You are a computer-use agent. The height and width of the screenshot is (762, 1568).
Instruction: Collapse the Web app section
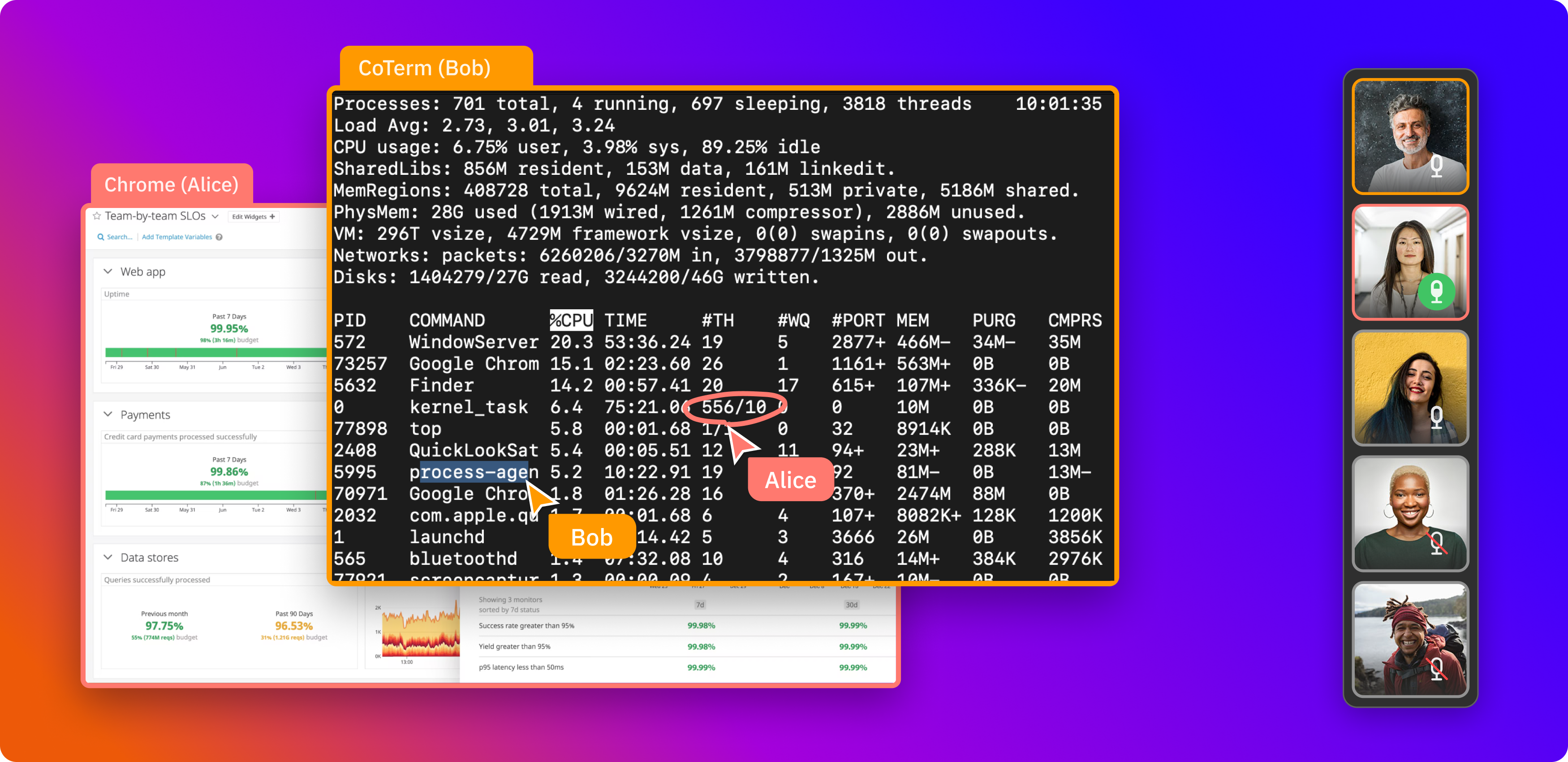pos(108,272)
